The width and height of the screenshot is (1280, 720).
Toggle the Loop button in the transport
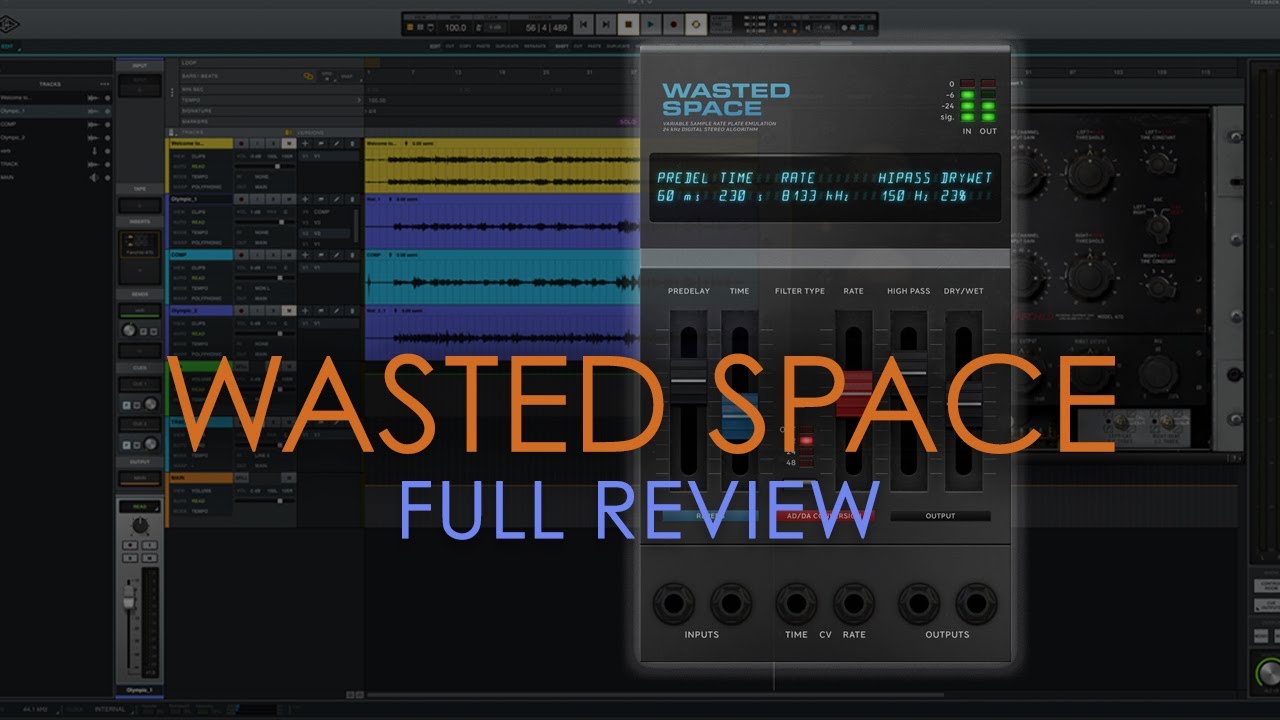(x=696, y=24)
